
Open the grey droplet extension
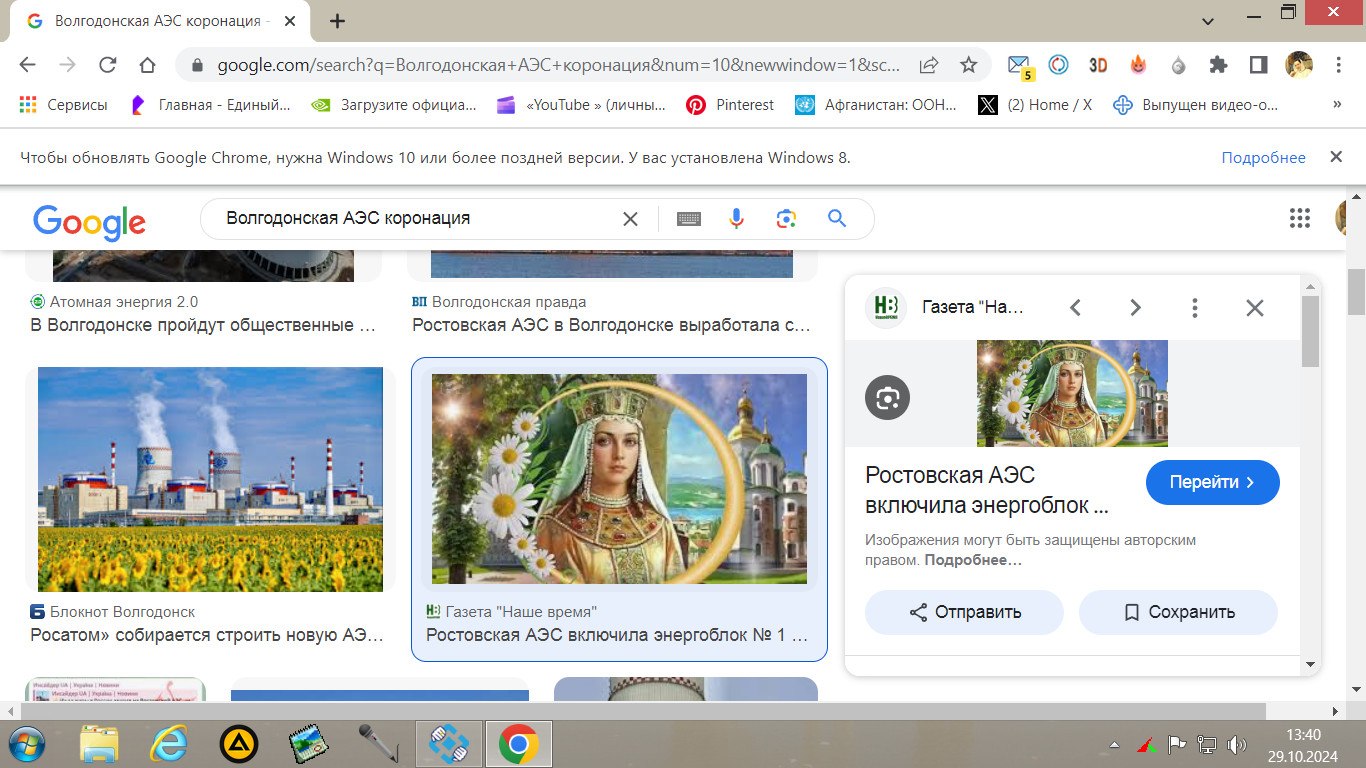pyautogui.click(x=1178, y=66)
